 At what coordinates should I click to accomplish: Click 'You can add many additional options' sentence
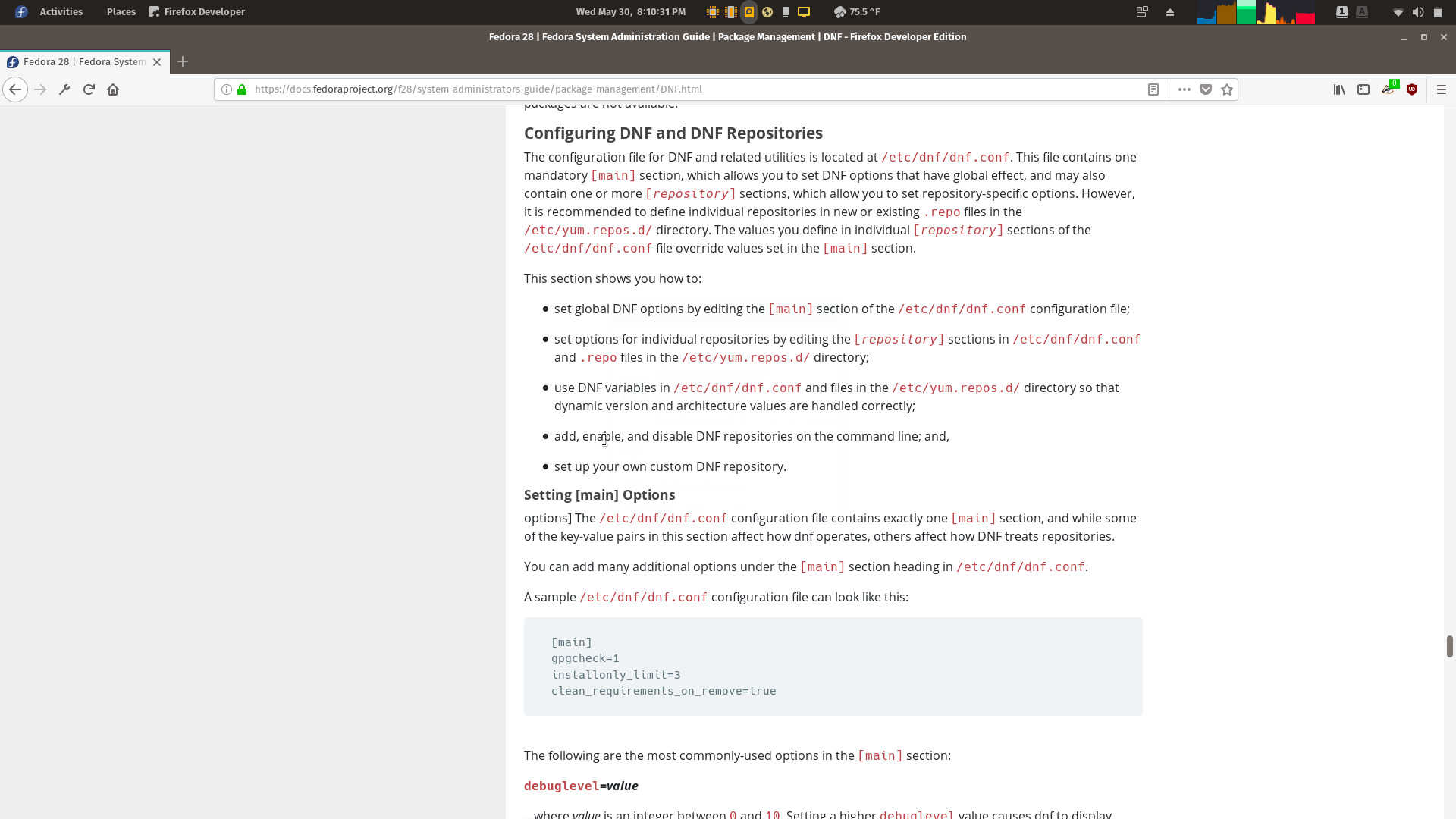click(806, 567)
